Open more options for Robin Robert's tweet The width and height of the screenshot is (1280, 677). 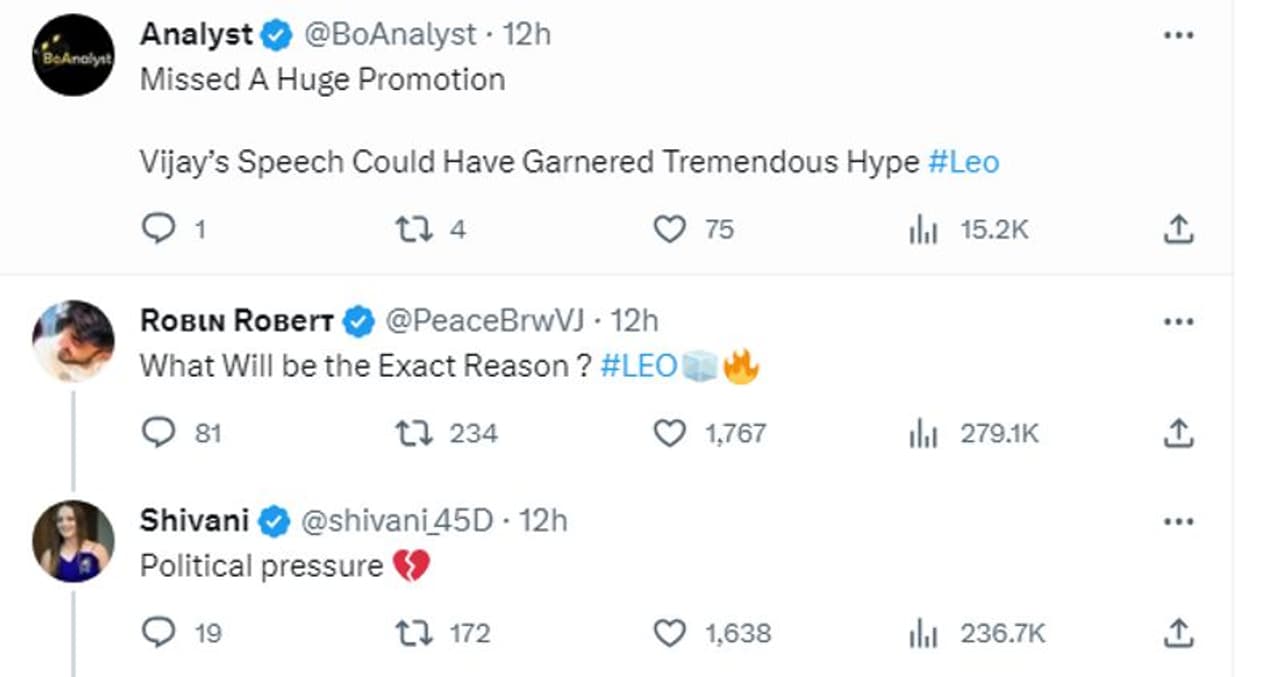click(1179, 321)
